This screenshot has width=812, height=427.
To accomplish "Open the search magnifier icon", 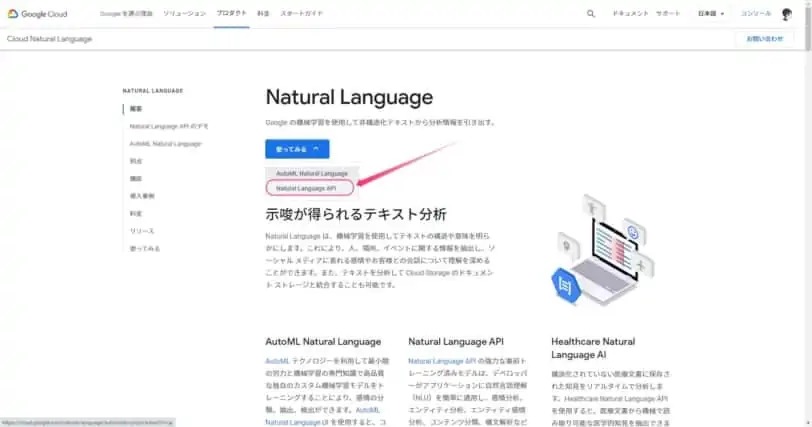I will tap(591, 14).
